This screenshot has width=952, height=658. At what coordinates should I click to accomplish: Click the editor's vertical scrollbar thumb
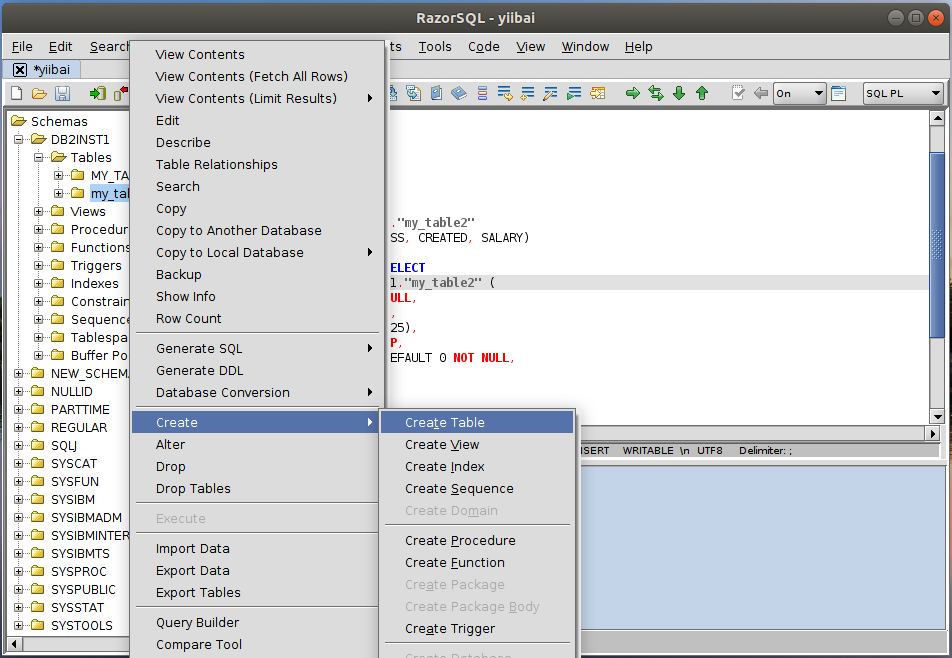pyautogui.click(x=936, y=240)
